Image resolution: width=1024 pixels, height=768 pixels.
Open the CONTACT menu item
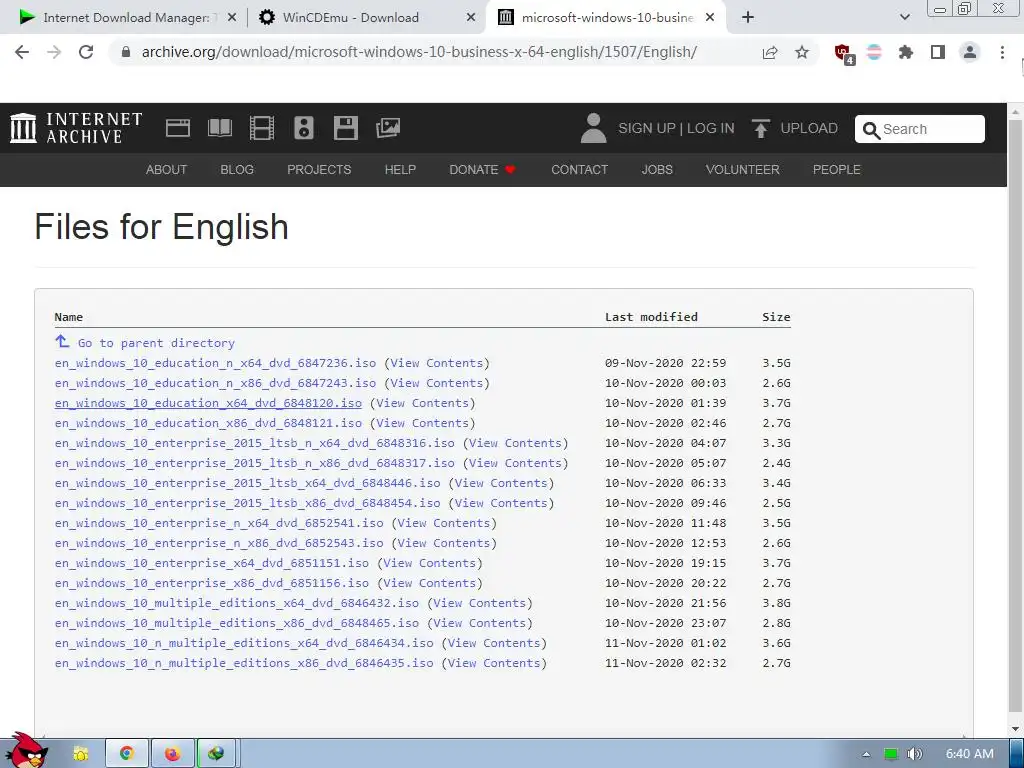point(579,170)
